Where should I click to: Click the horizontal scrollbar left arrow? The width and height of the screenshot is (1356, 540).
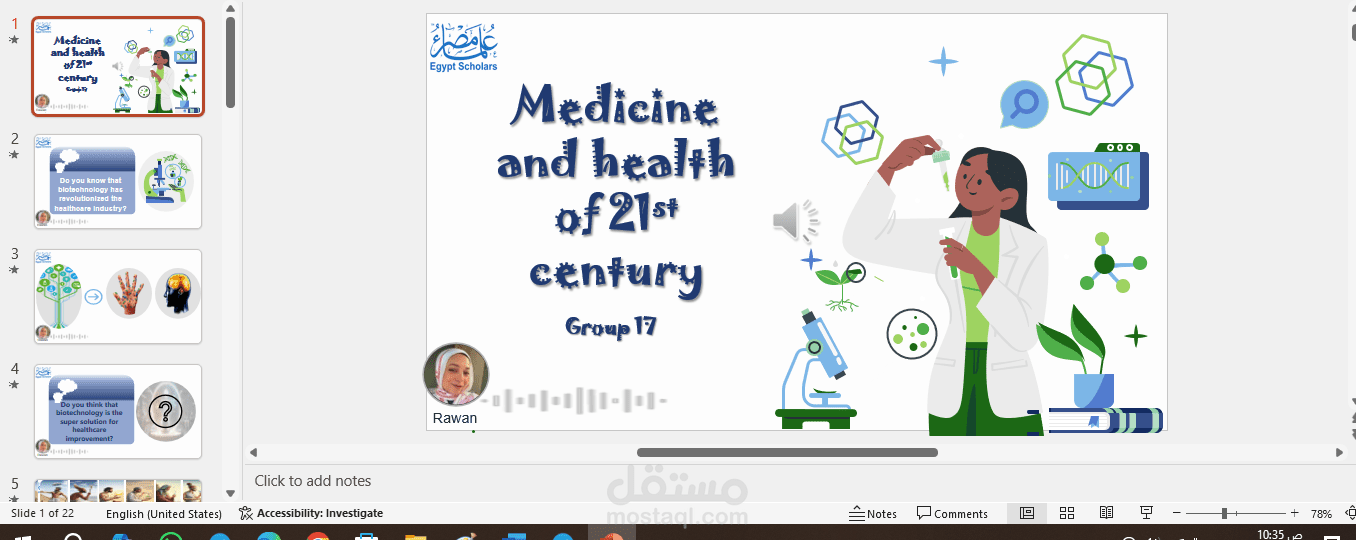tap(253, 452)
